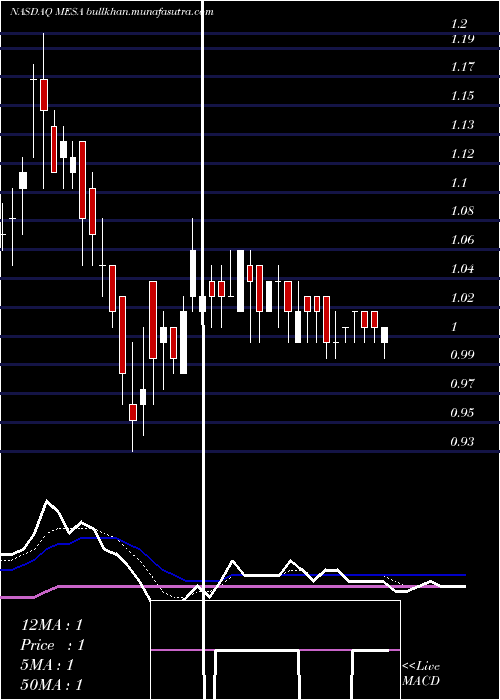
Task: Click the 1.02 price axis label
Action: [462, 297]
